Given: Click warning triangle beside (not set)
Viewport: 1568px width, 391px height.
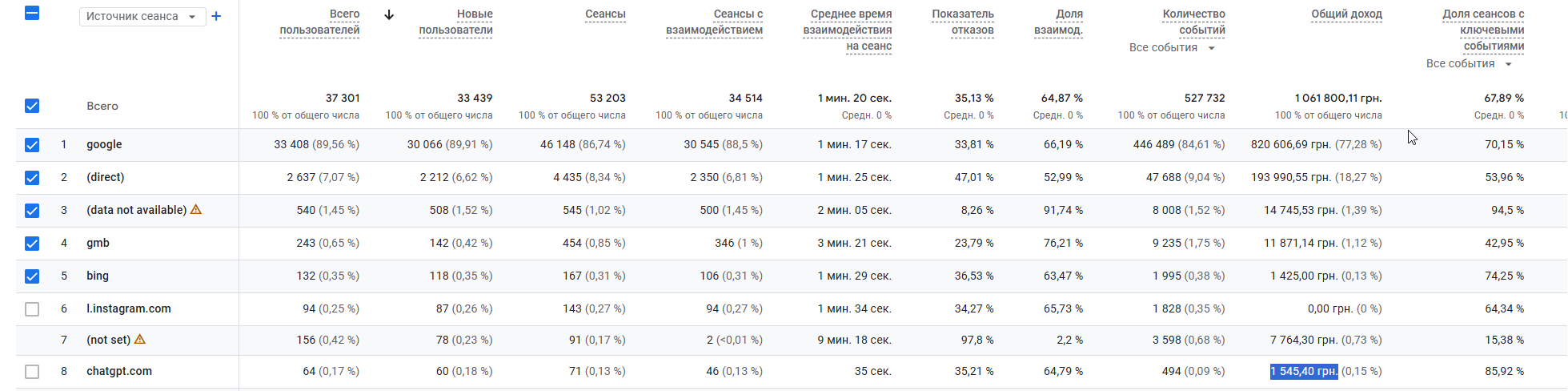Looking at the screenshot, I should tap(140, 340).
